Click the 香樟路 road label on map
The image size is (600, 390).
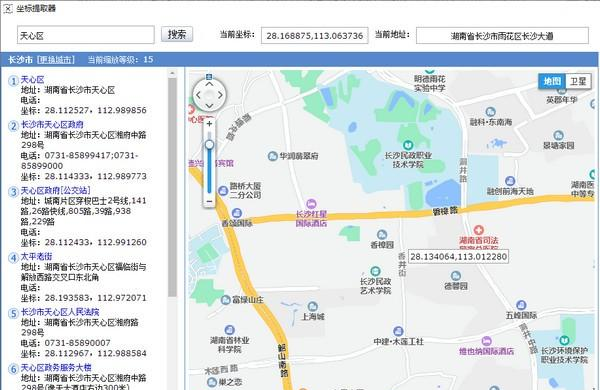[445, 211]
